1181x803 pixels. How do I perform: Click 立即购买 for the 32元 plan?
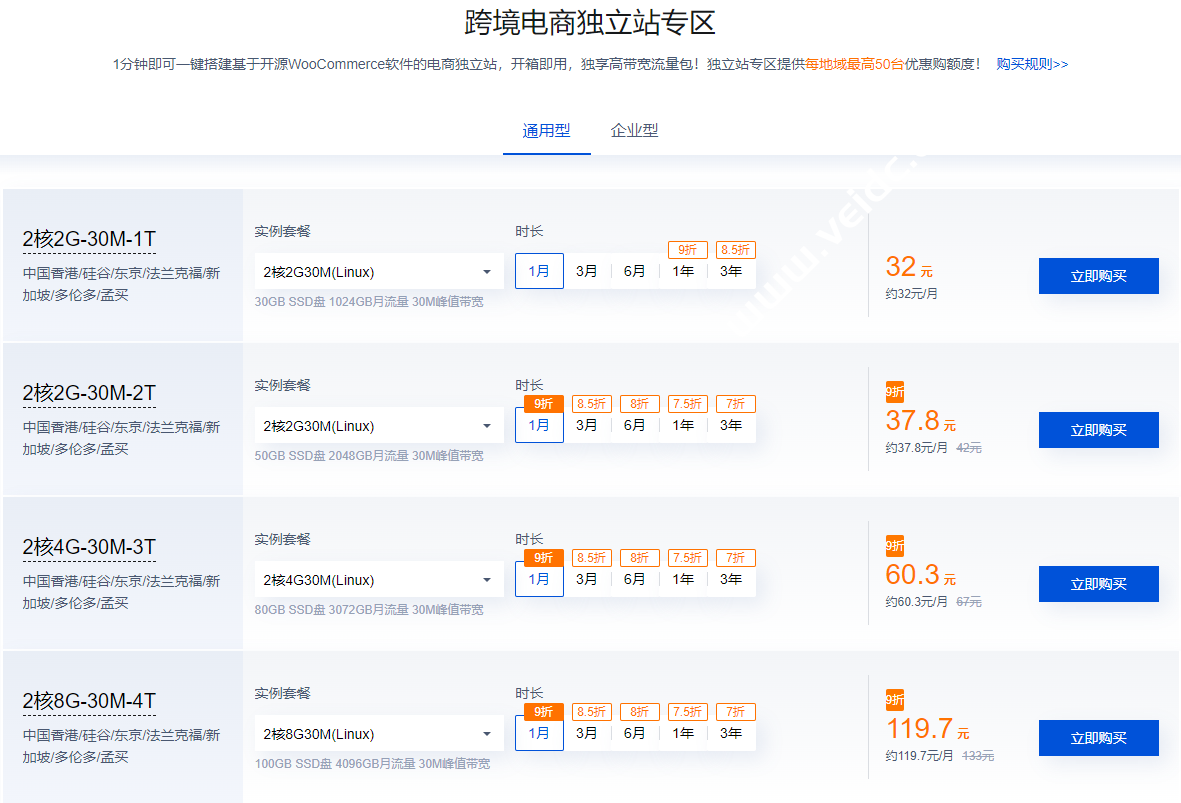coord(1098,276)
